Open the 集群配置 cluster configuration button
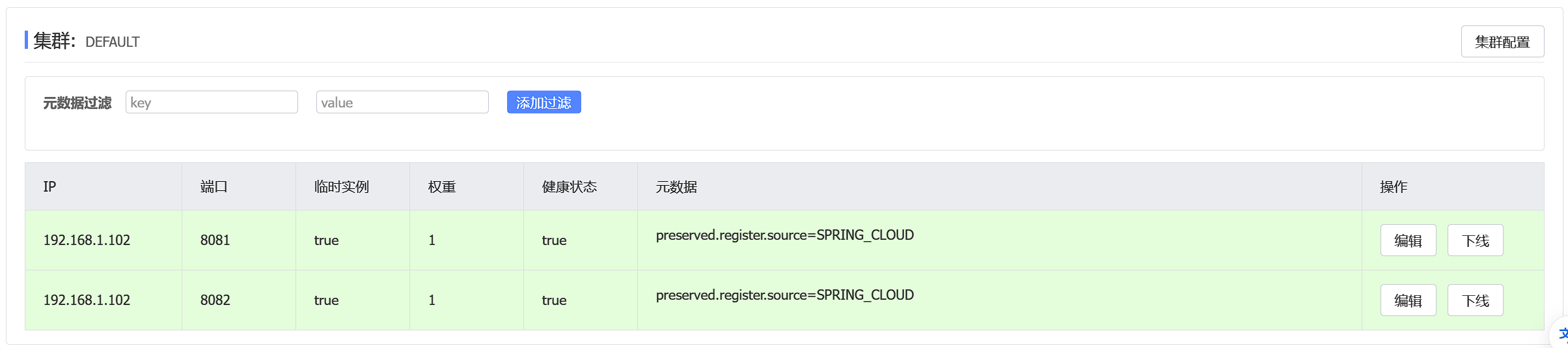 pos(1502,42)
